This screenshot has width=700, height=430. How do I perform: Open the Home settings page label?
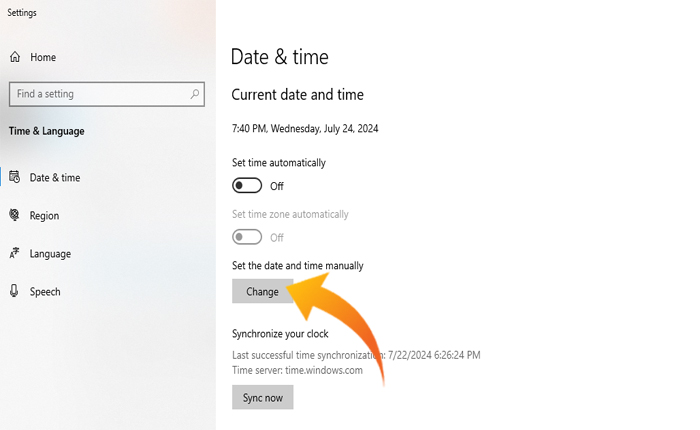point(43,58)
